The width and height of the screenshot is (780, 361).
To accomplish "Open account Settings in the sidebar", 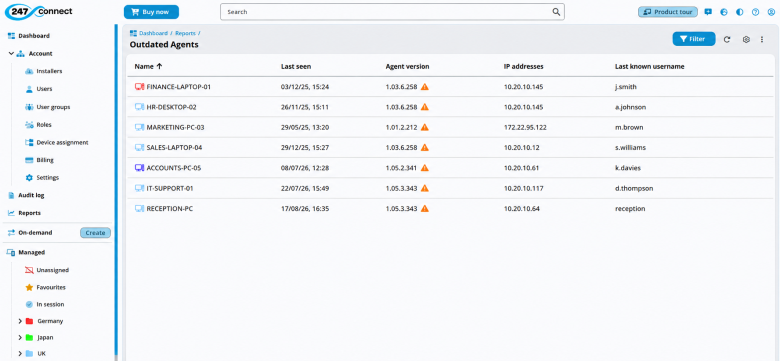I will pyautogui.click(x=42, y=178).
